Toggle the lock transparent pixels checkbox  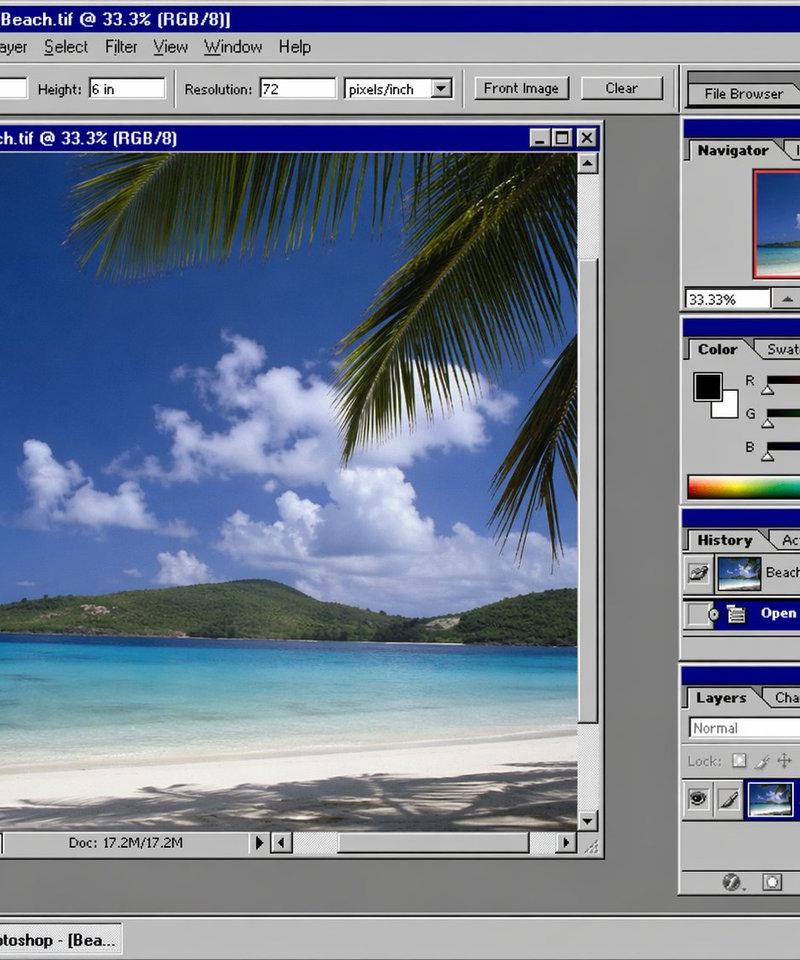point(739,760)
